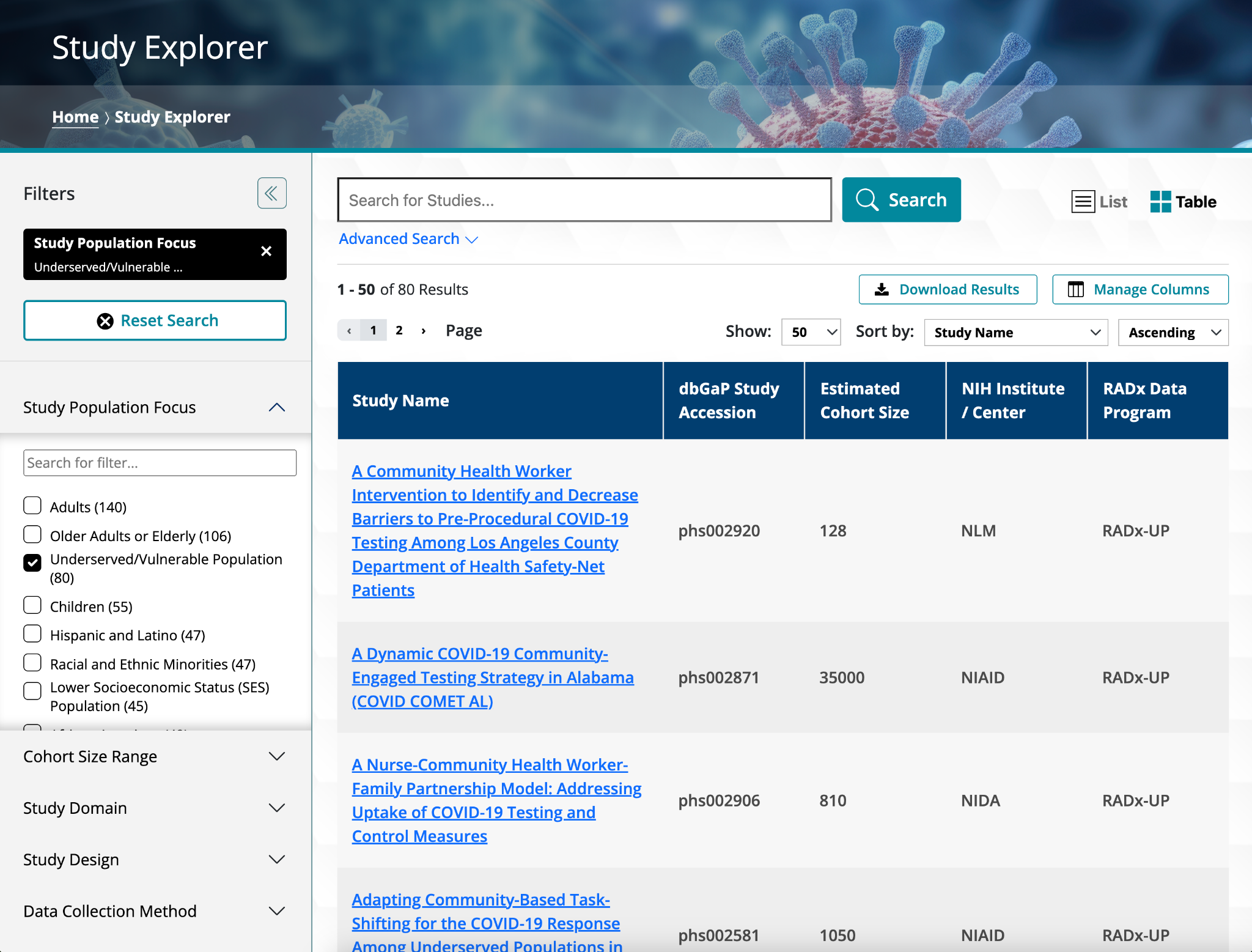Uncheck Underserved/Vulnerable Population checkbox
The width and height of the screenshot is (1252, 952).
click(x=32, y=563)
